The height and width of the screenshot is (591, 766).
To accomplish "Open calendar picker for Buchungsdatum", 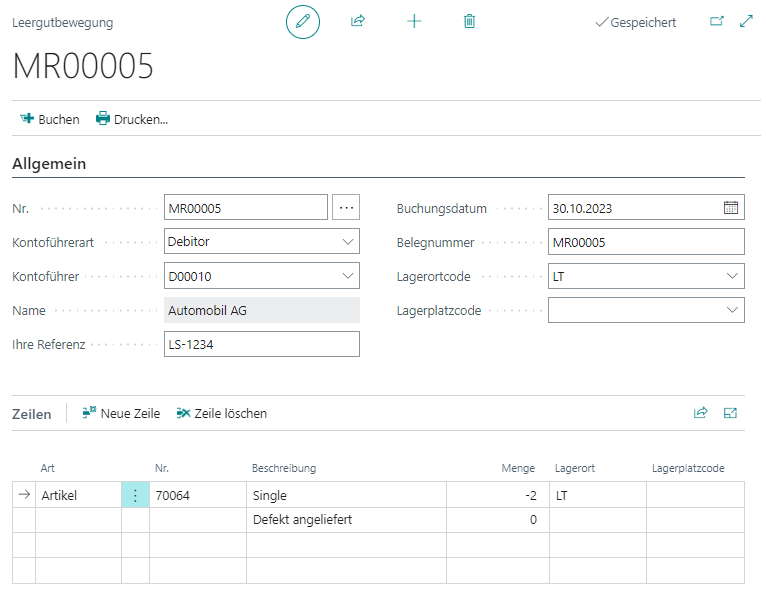I will tap(731, 208).
